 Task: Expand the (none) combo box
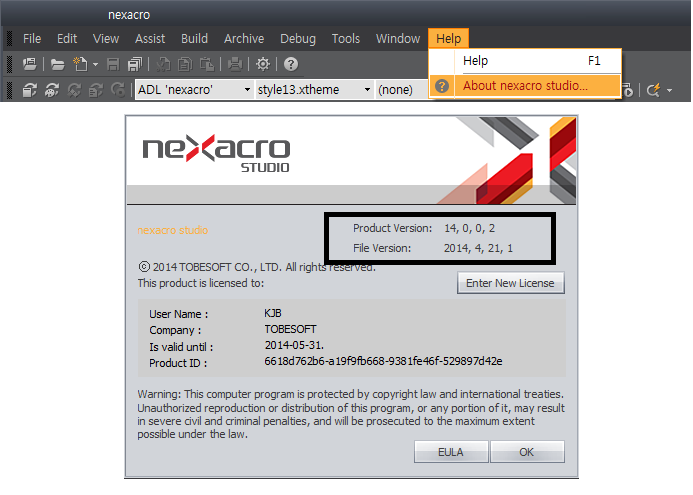click(x=400, y=90)
